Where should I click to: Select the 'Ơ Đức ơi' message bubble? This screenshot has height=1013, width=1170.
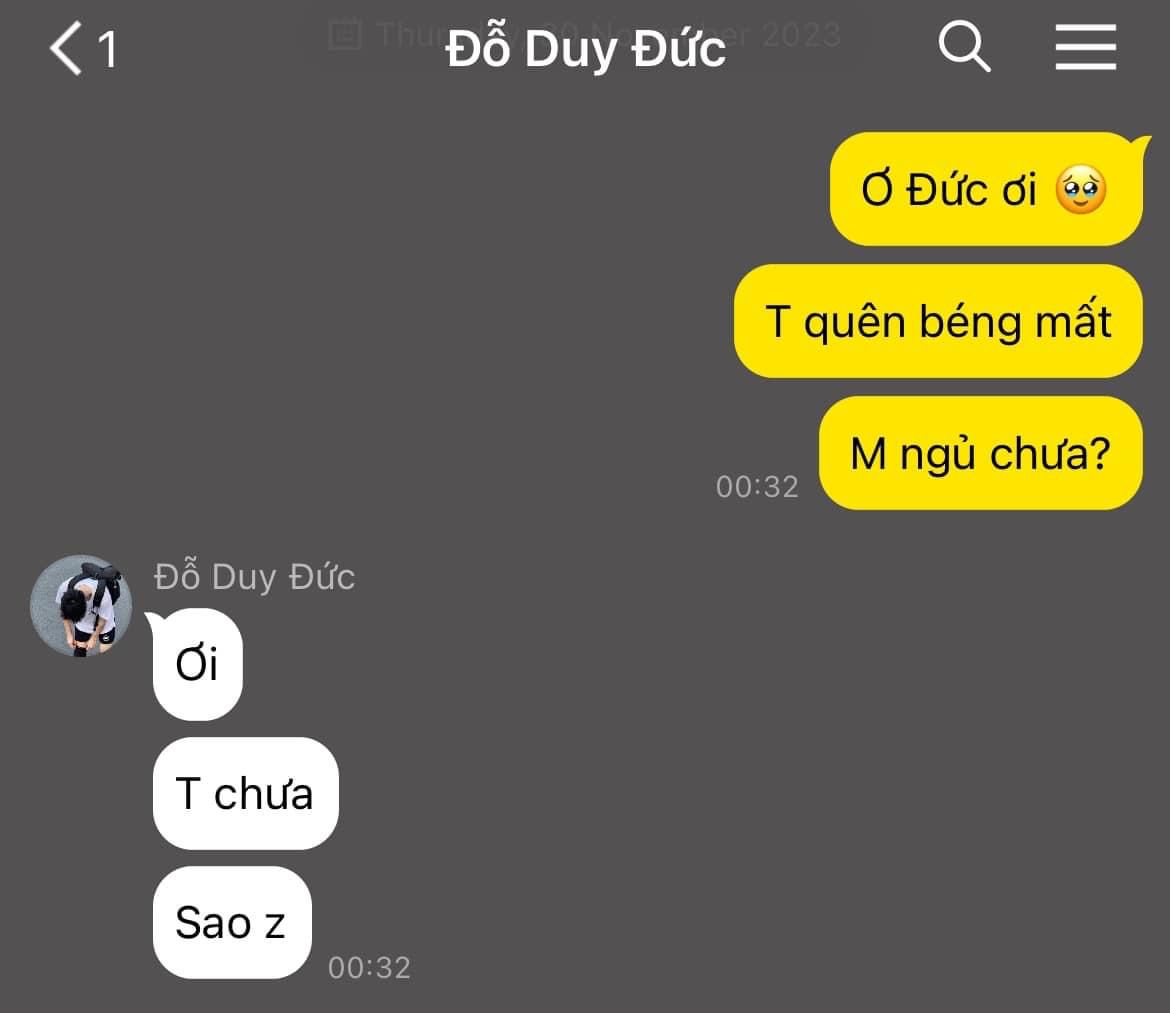[986, 189]
